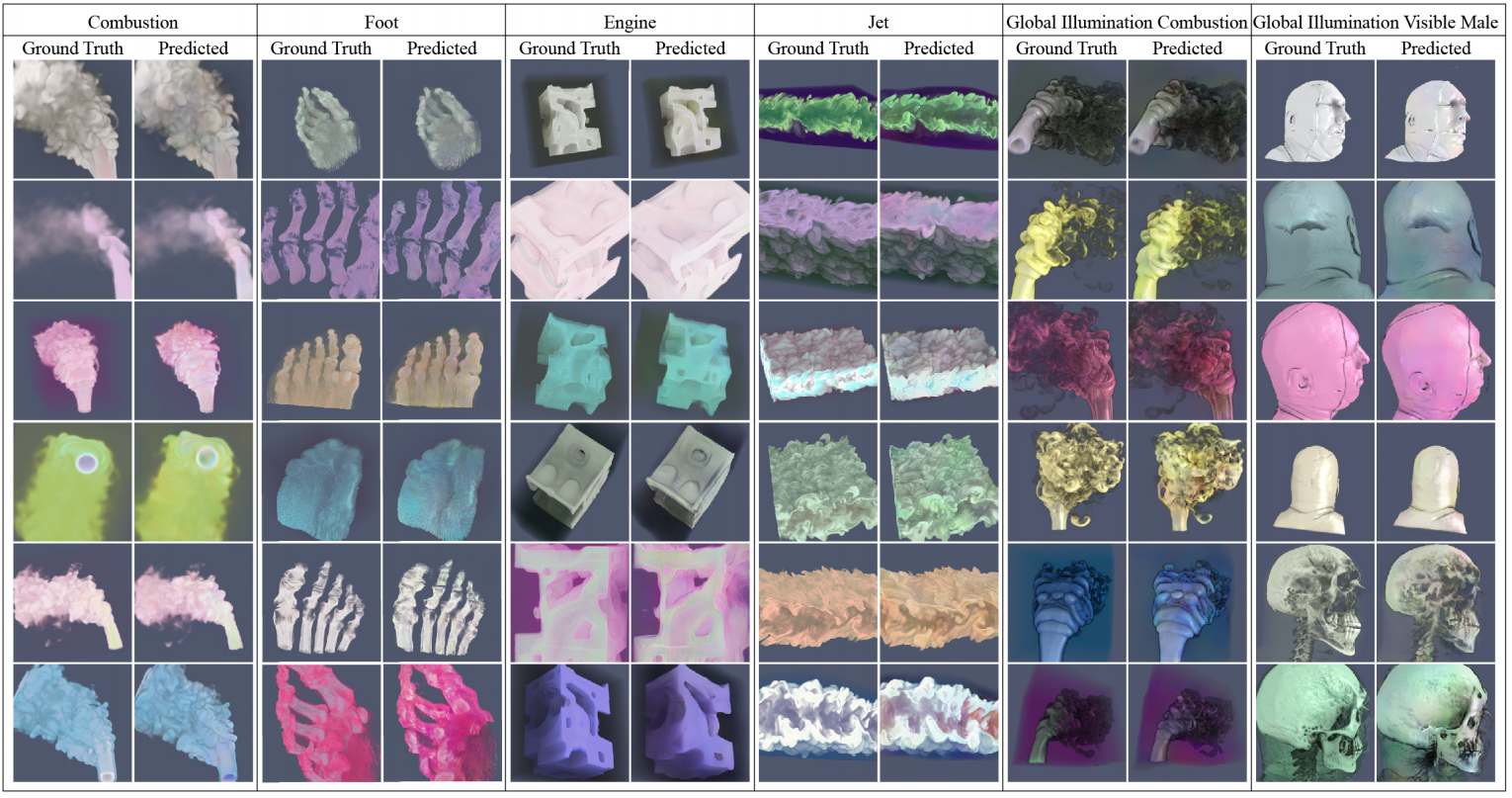This screenshot has width=1512, height=798.
Task: Click Ground Truth under Global Illumination Visible Male
Action: (1315, 47)
